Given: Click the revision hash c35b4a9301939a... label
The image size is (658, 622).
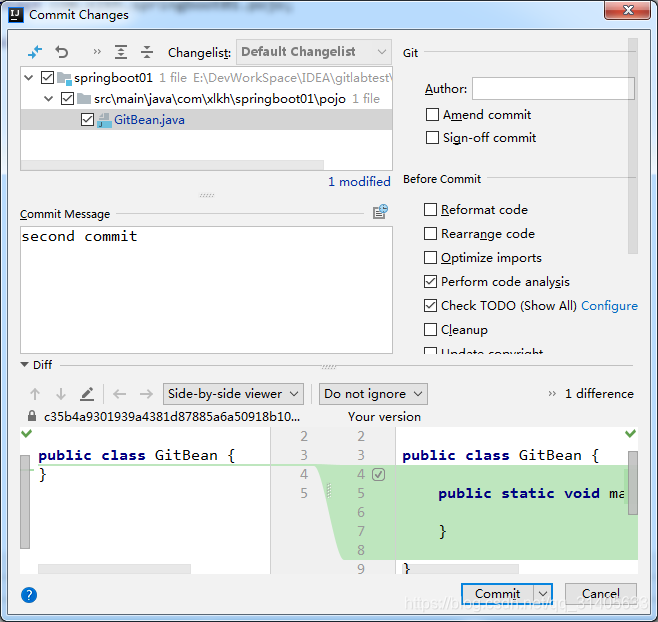Looking at the screenshot, I should click(x=172, y=417).
